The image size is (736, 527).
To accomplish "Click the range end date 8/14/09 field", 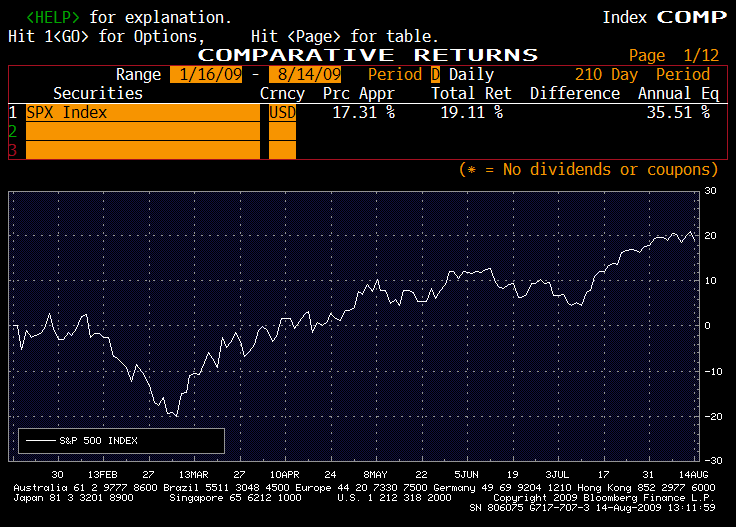I will 305,75.
